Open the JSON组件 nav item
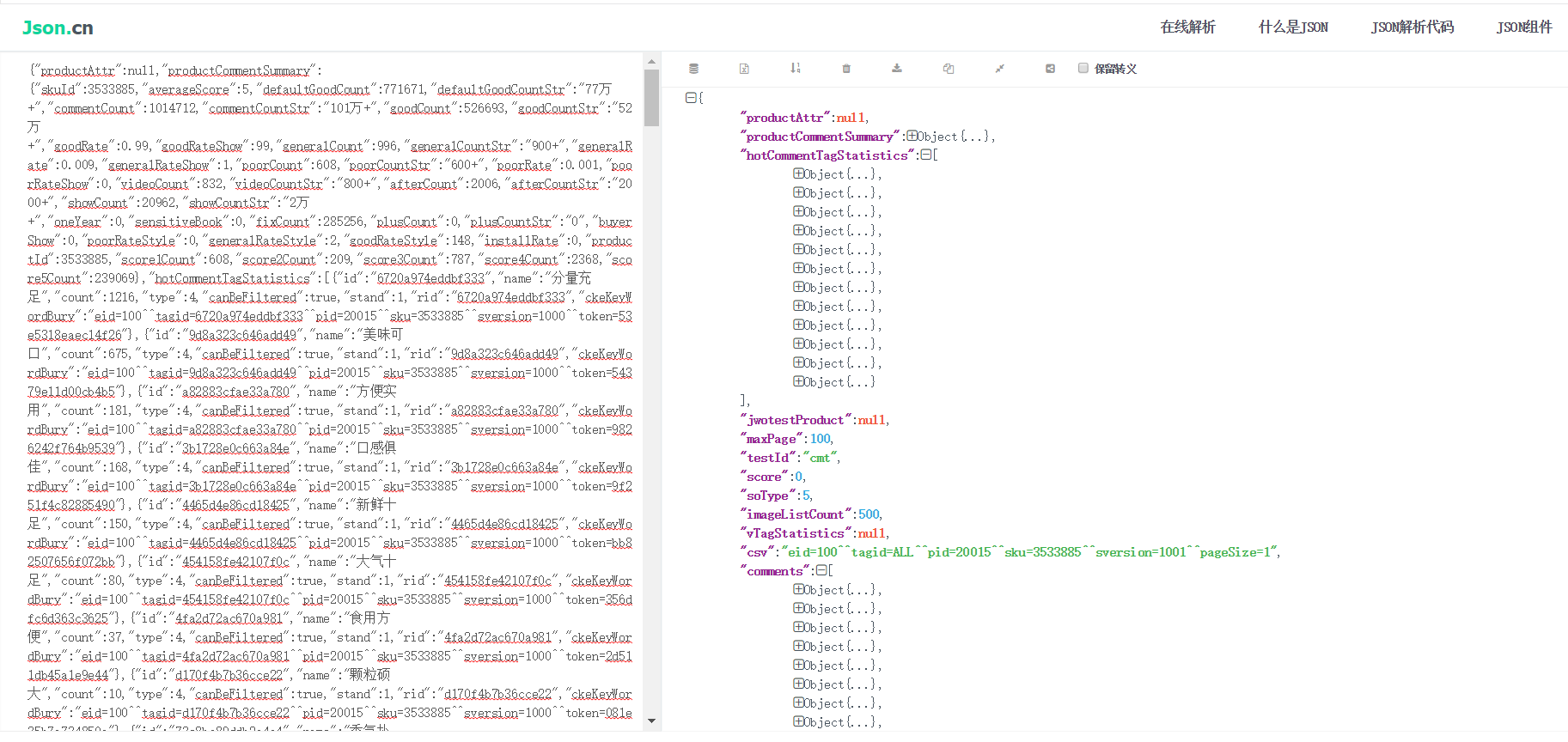1568x742 pixels. pos(1524,27)
